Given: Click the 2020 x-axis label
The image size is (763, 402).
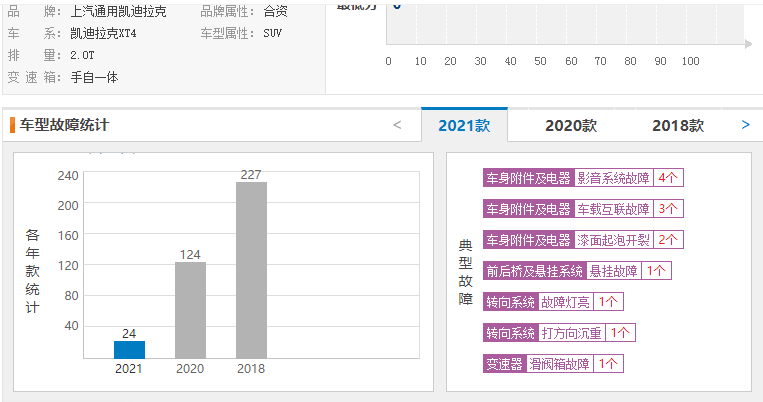Looking at the screenshot, I should tap(190, 369).
